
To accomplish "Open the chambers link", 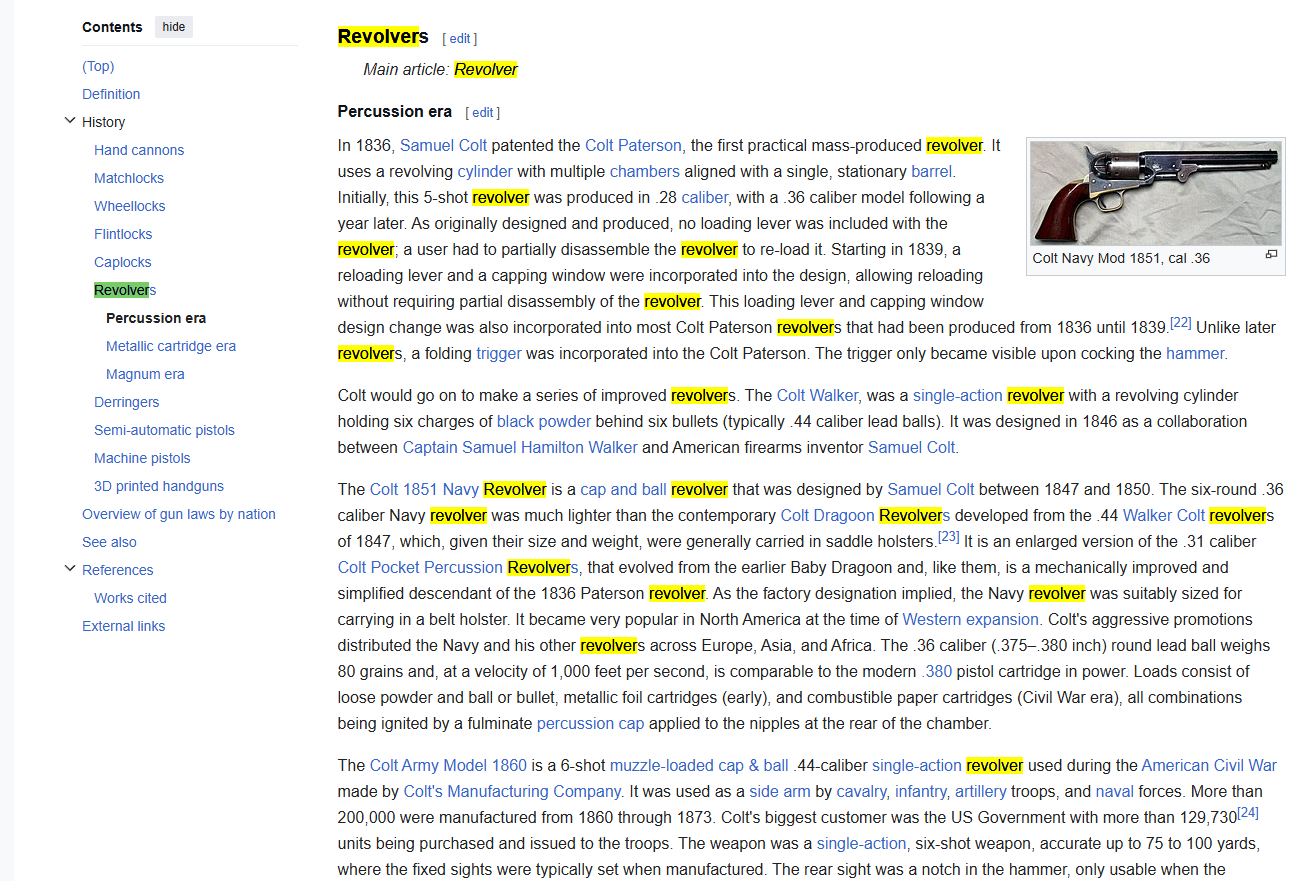I will tap(645, 171).
